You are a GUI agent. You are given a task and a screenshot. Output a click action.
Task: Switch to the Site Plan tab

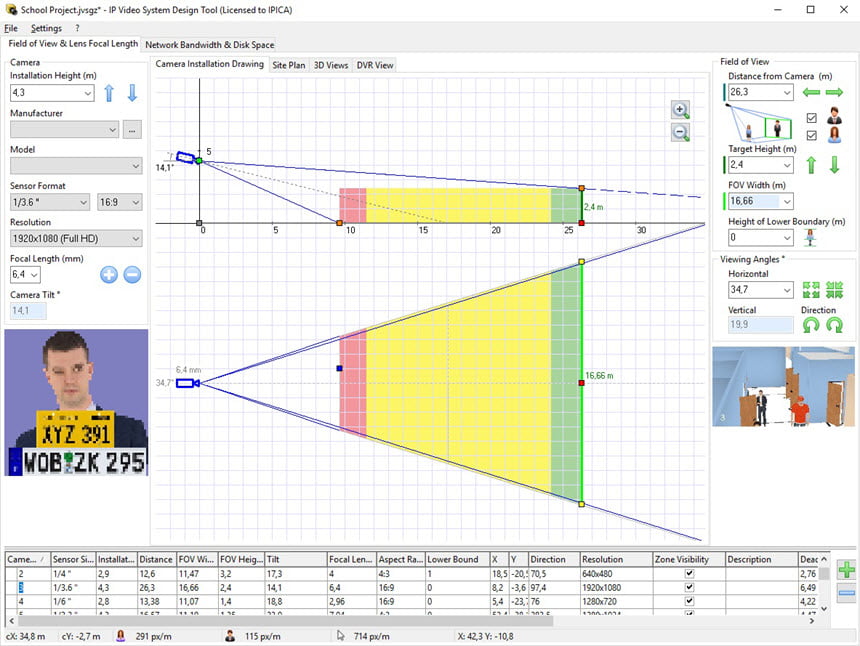coord(288,65)
